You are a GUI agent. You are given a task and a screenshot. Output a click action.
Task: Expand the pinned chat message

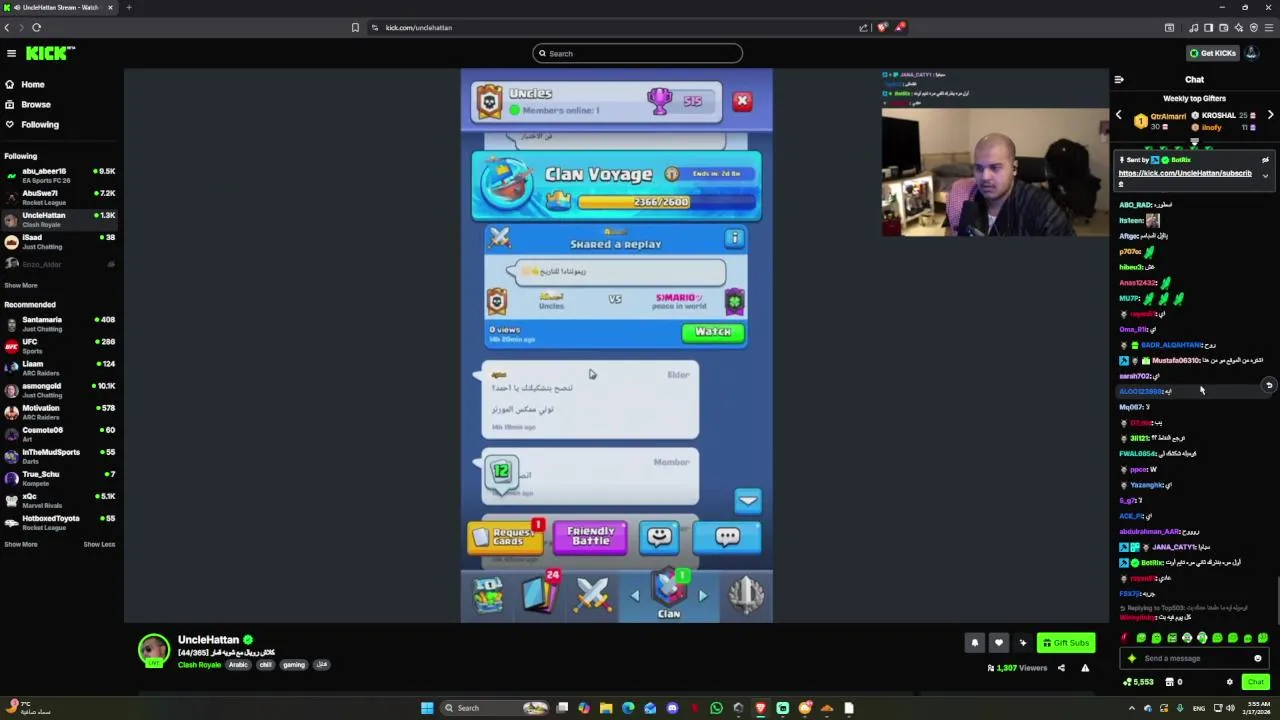click(1265, 176)
